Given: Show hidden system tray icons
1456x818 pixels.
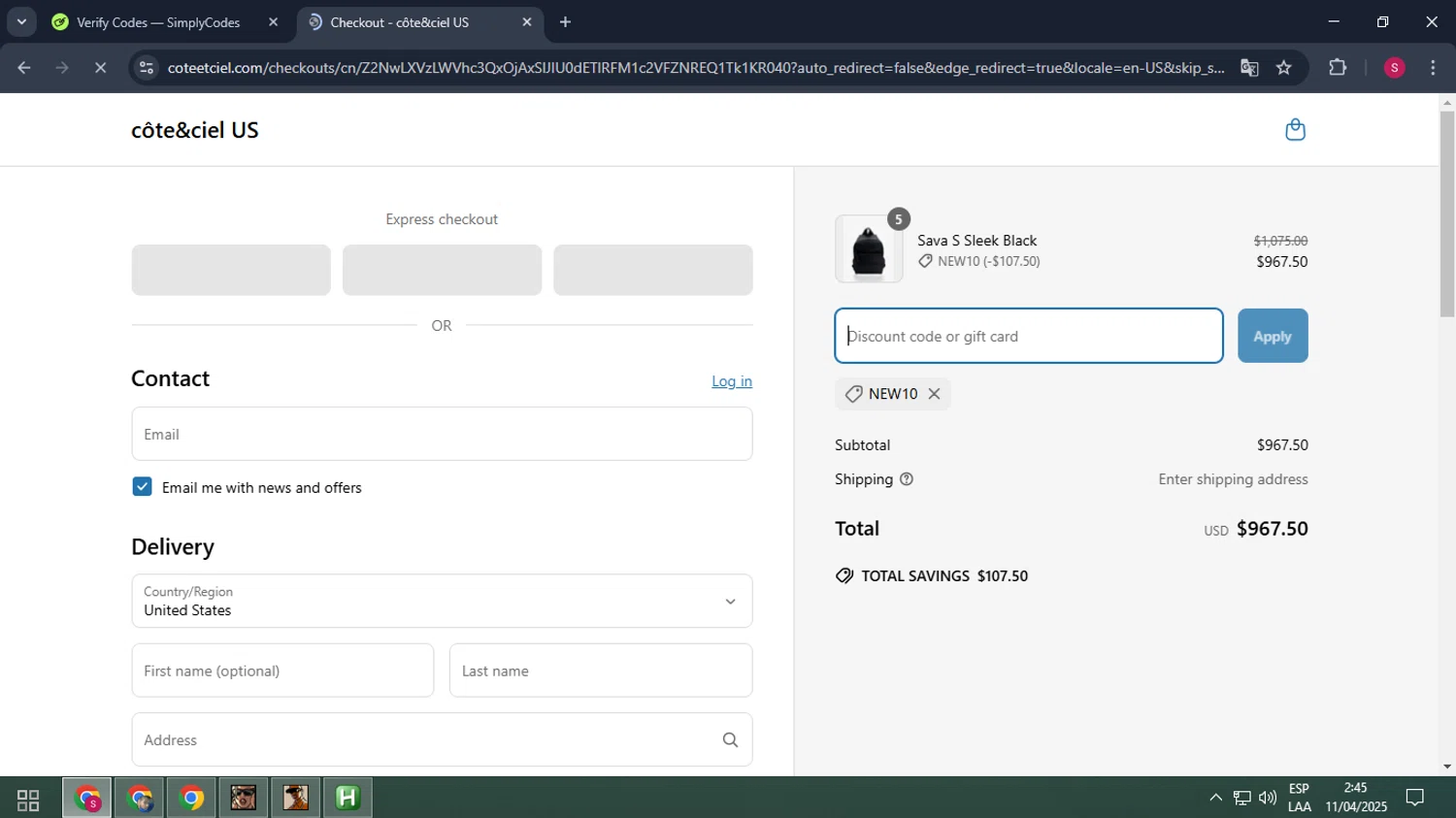Looking at the screenshot, I should tap(1215, 798).
